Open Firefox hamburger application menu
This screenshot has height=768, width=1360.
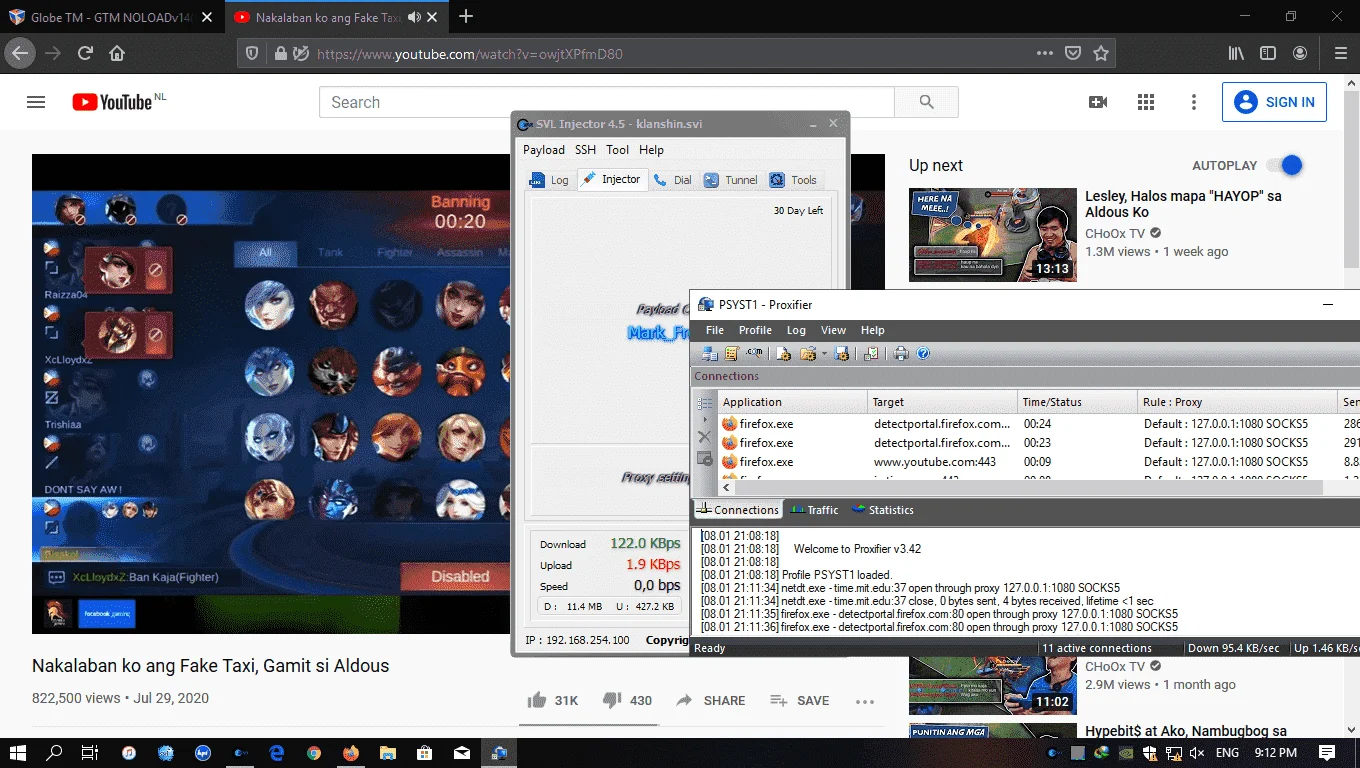1341,53
